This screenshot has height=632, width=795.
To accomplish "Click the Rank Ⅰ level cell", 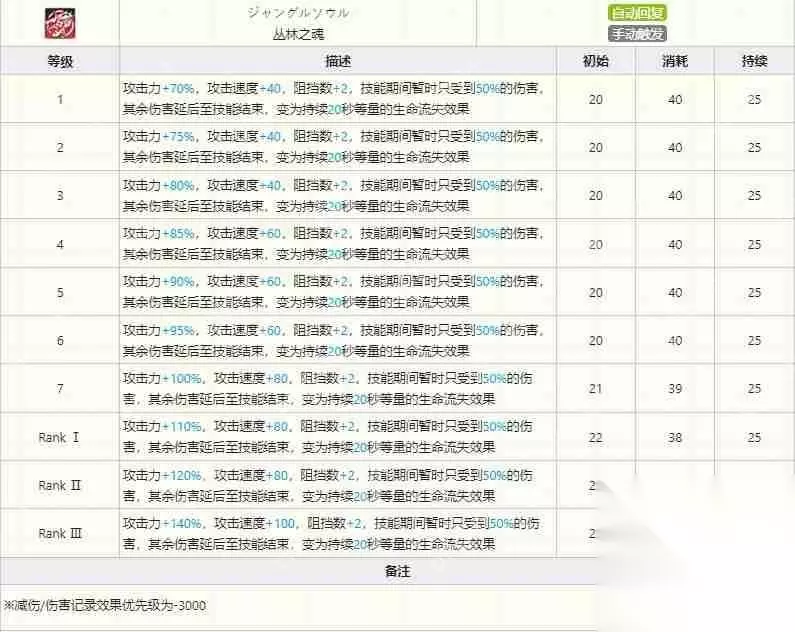I will point(60,437).
